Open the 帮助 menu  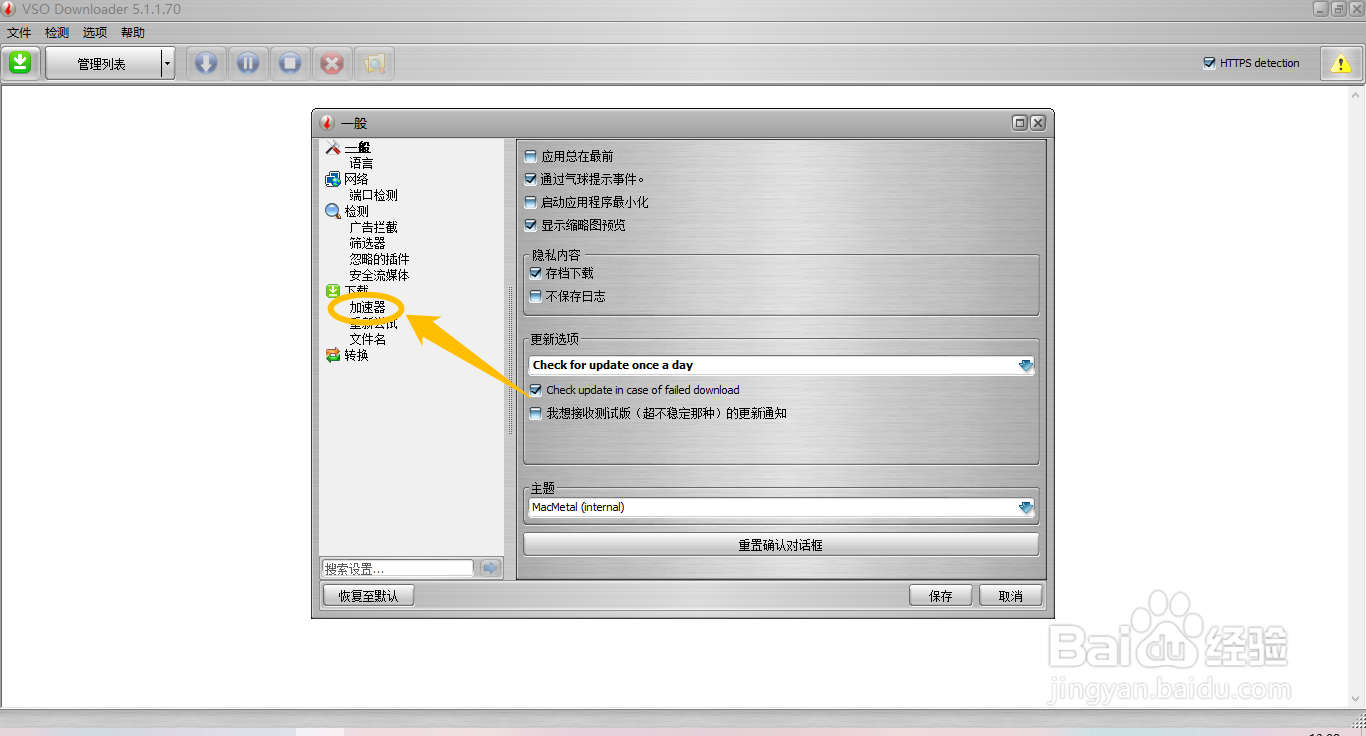coord(133,33)
